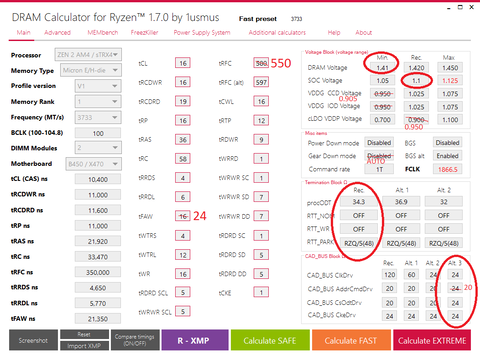Click the FCLK value 1866.5

pos(448,169)
